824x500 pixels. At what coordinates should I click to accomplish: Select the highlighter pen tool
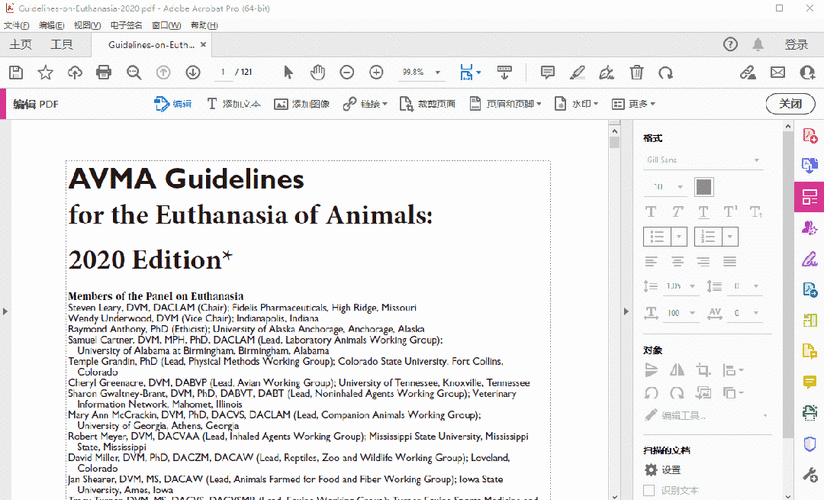[577, 73]
